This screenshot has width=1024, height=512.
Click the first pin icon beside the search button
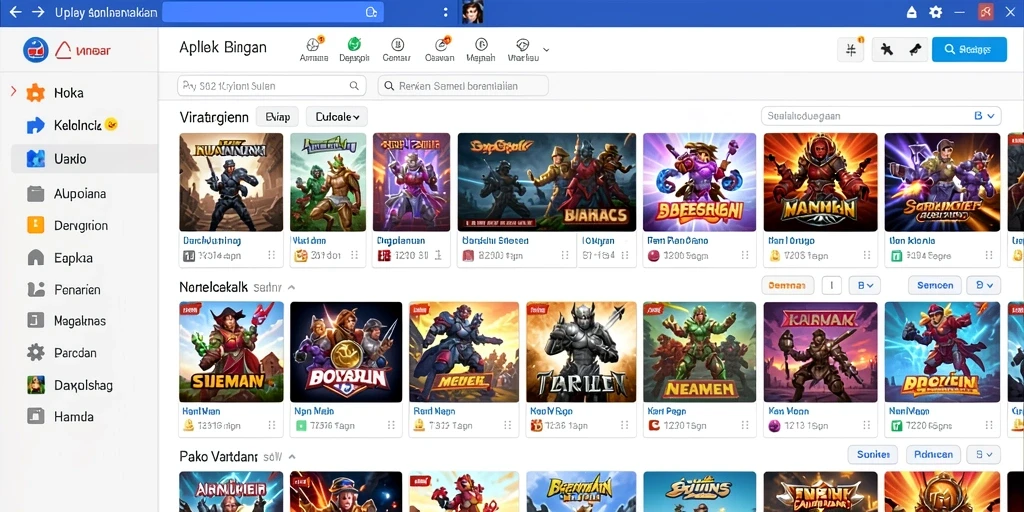pos(886,50)
